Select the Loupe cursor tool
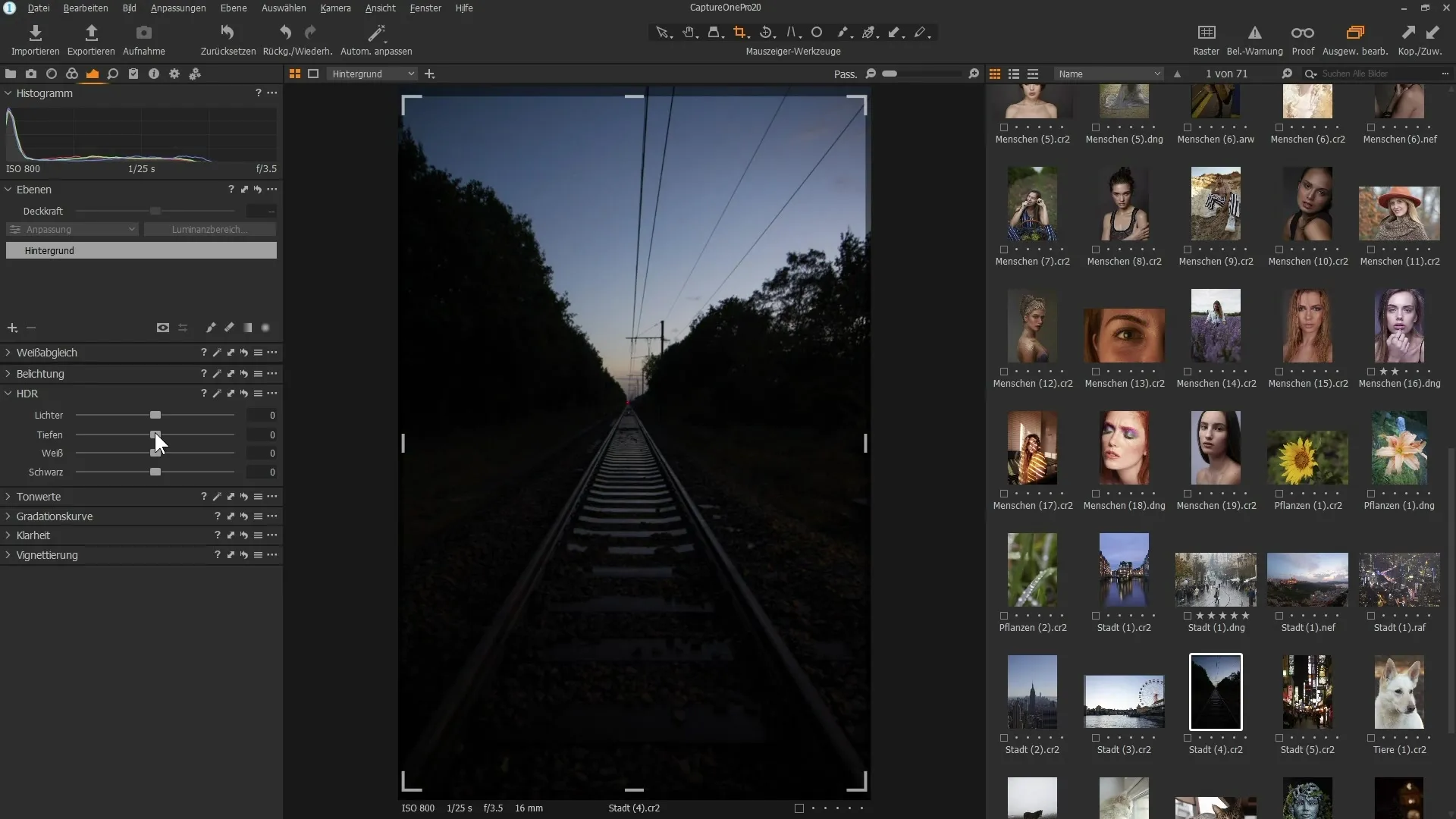This screenshot has height=819, width=1456. (714, 33)
